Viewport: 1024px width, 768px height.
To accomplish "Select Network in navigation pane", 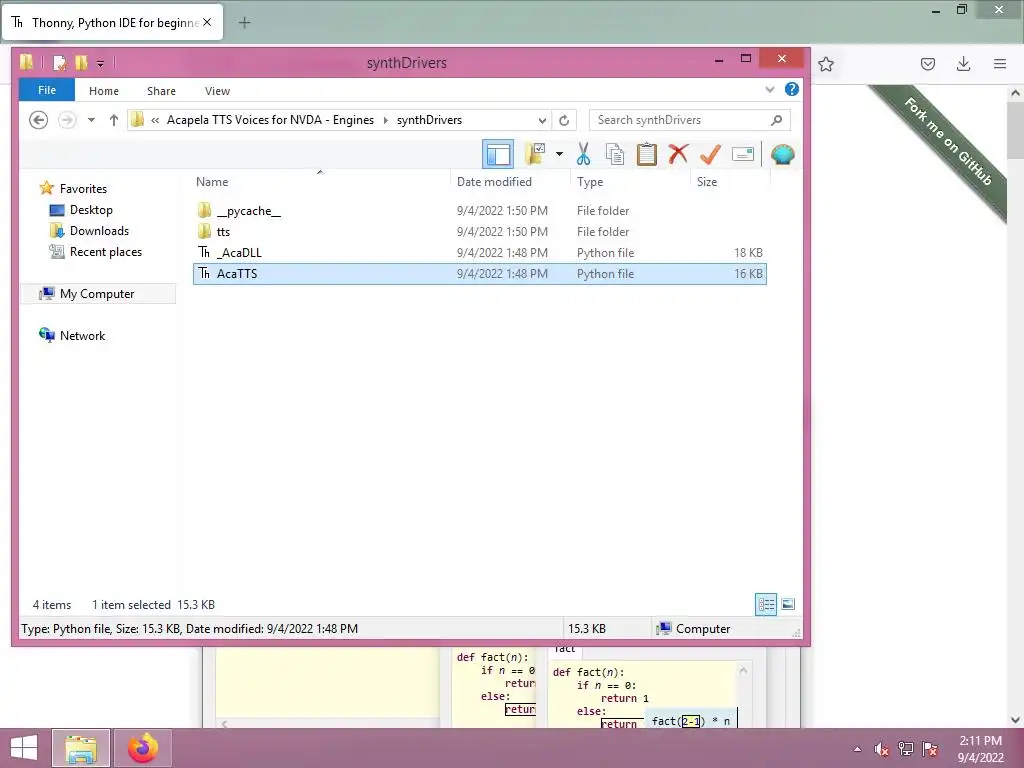I will pos(82,336).
